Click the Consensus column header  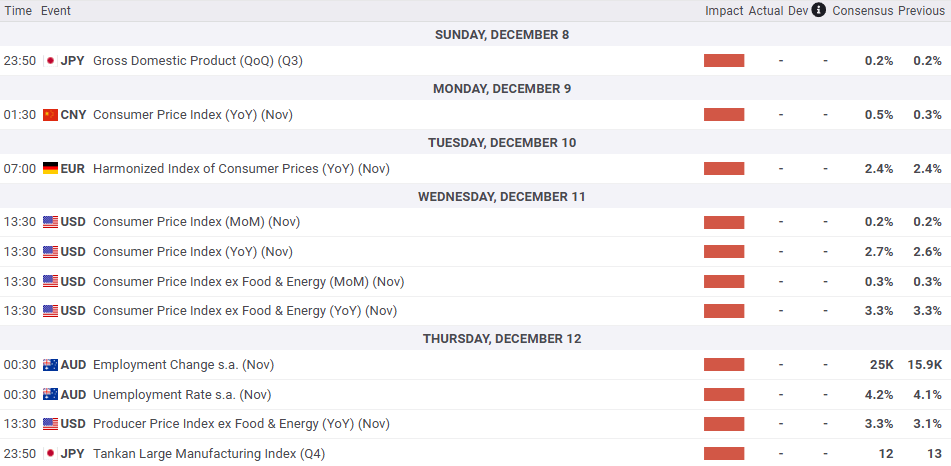pos(862,11)
